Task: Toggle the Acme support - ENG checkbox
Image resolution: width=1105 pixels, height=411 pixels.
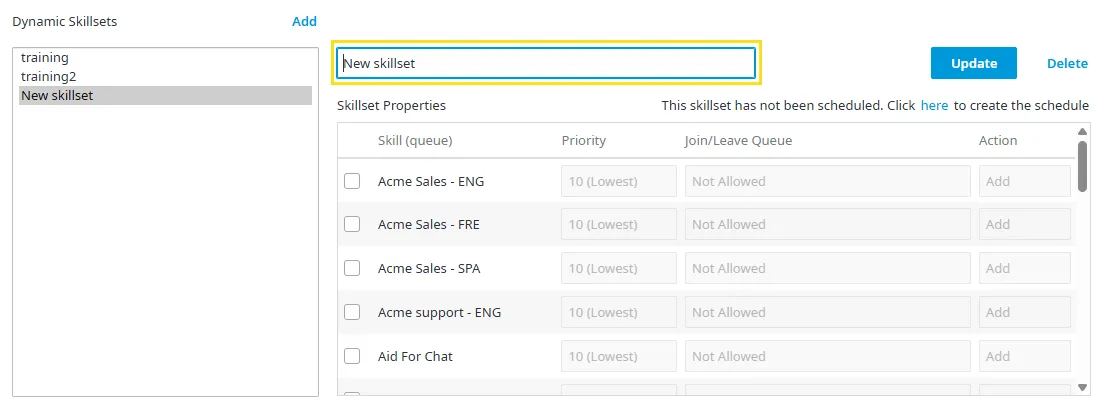Action: (x=352, y=312)
